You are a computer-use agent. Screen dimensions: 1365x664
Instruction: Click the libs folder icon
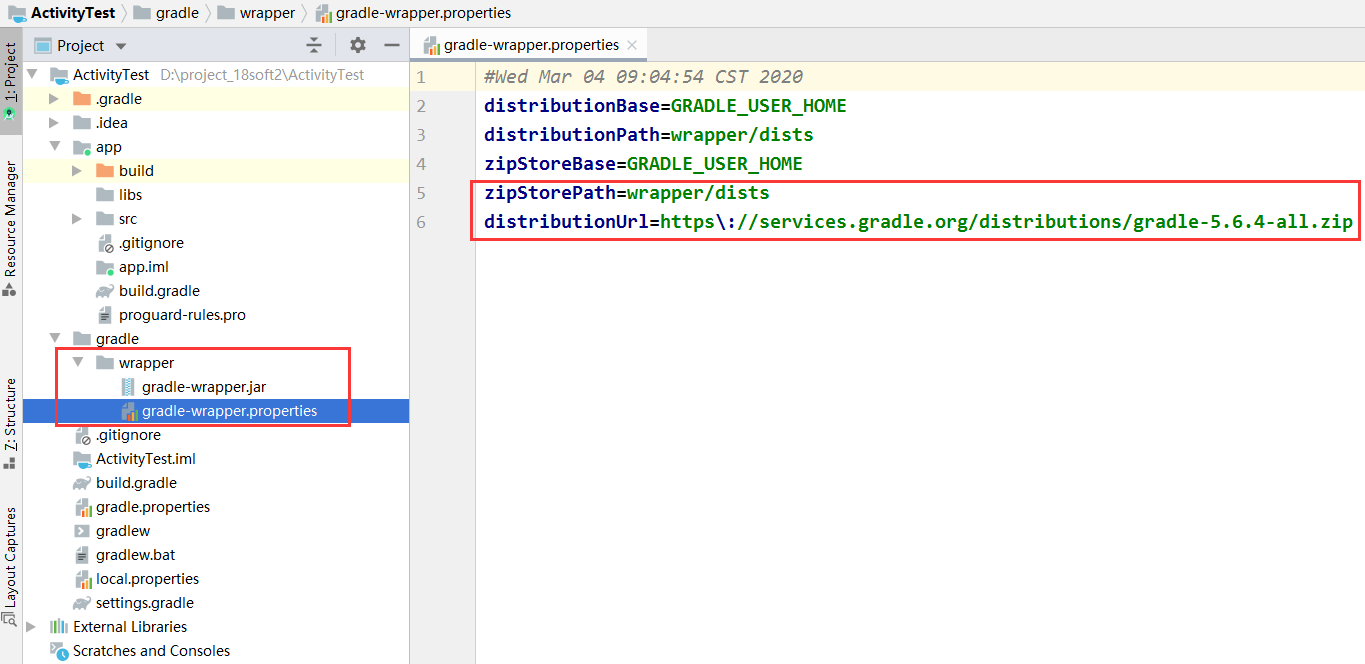click(x=105, y=195)
